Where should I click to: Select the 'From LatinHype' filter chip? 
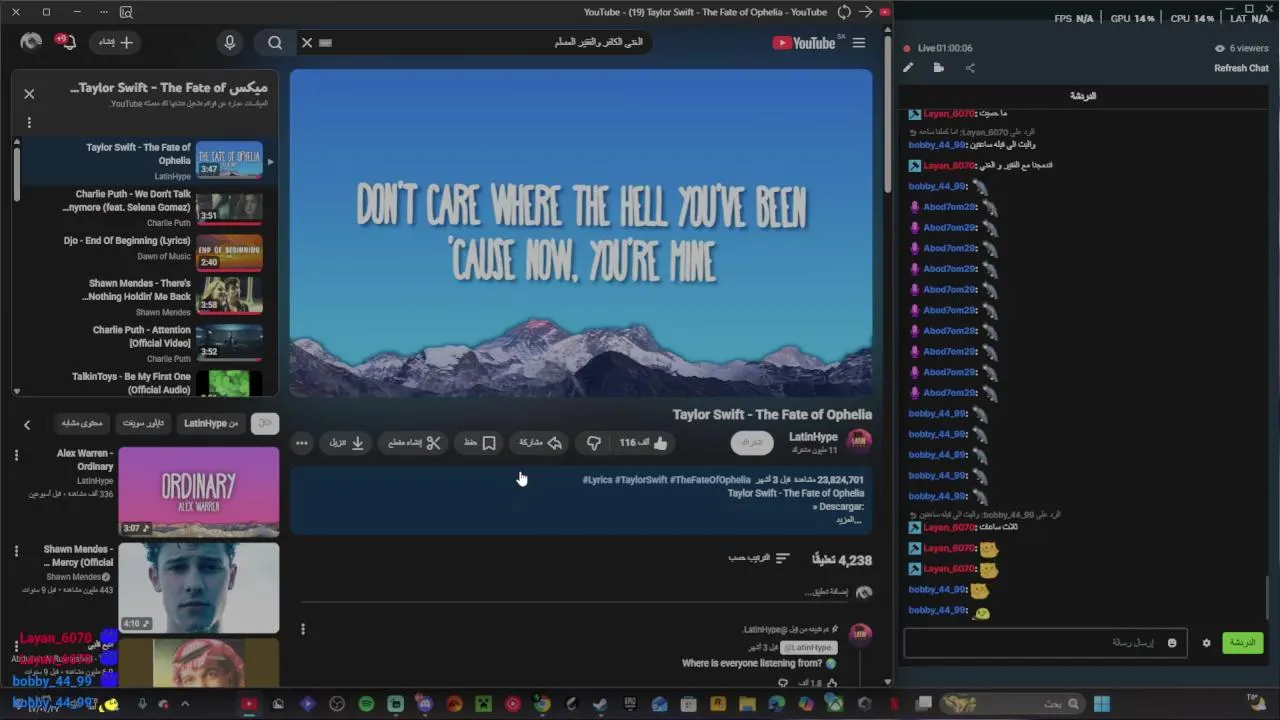tap(211, 423)
